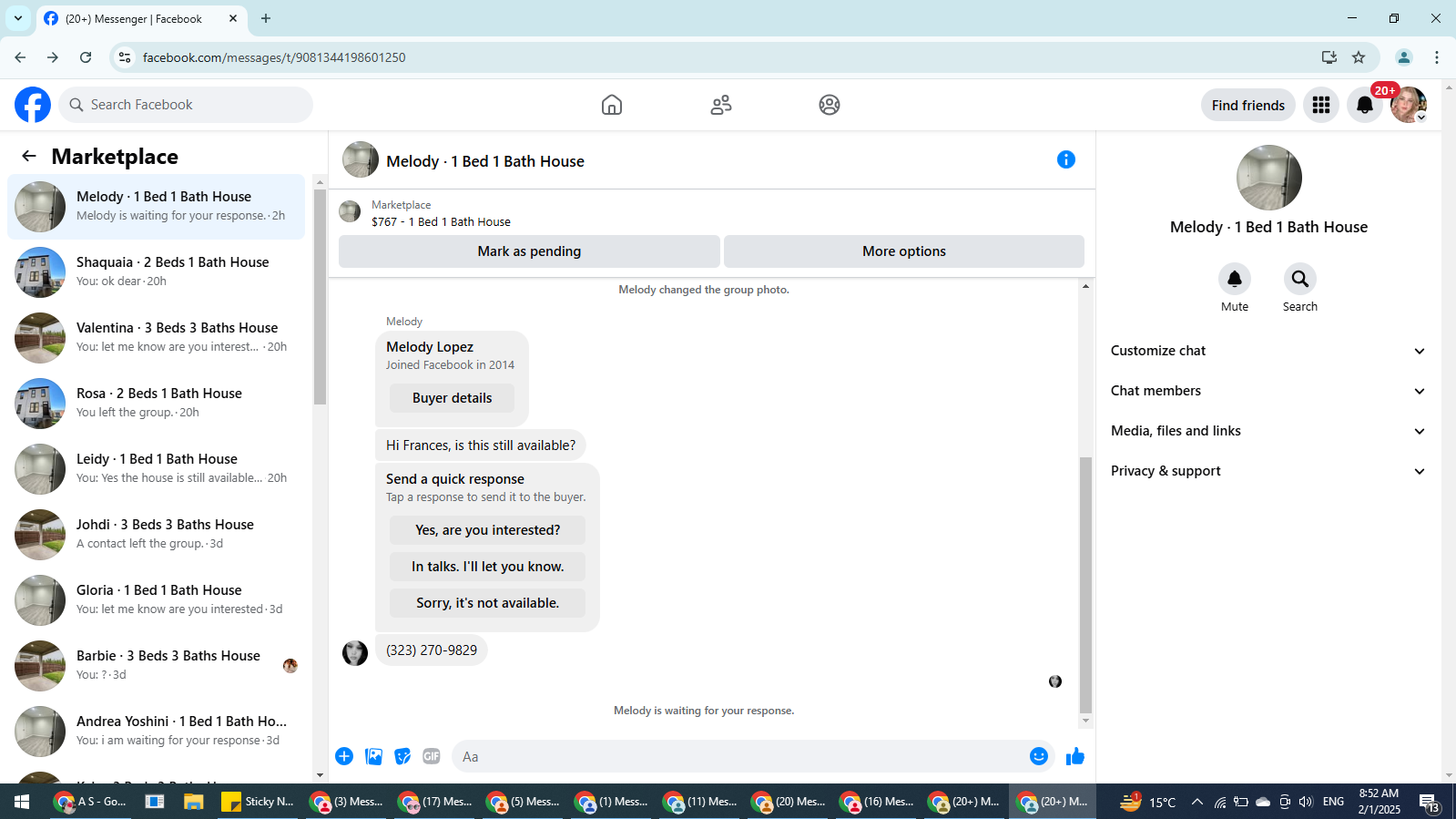This screenshot has height=819, width=1456.
Task: Open a new browser tab
Action: [266, 18]
